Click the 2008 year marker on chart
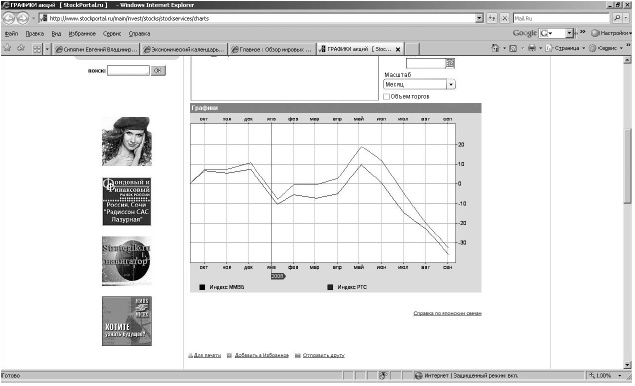 (278, 276)
